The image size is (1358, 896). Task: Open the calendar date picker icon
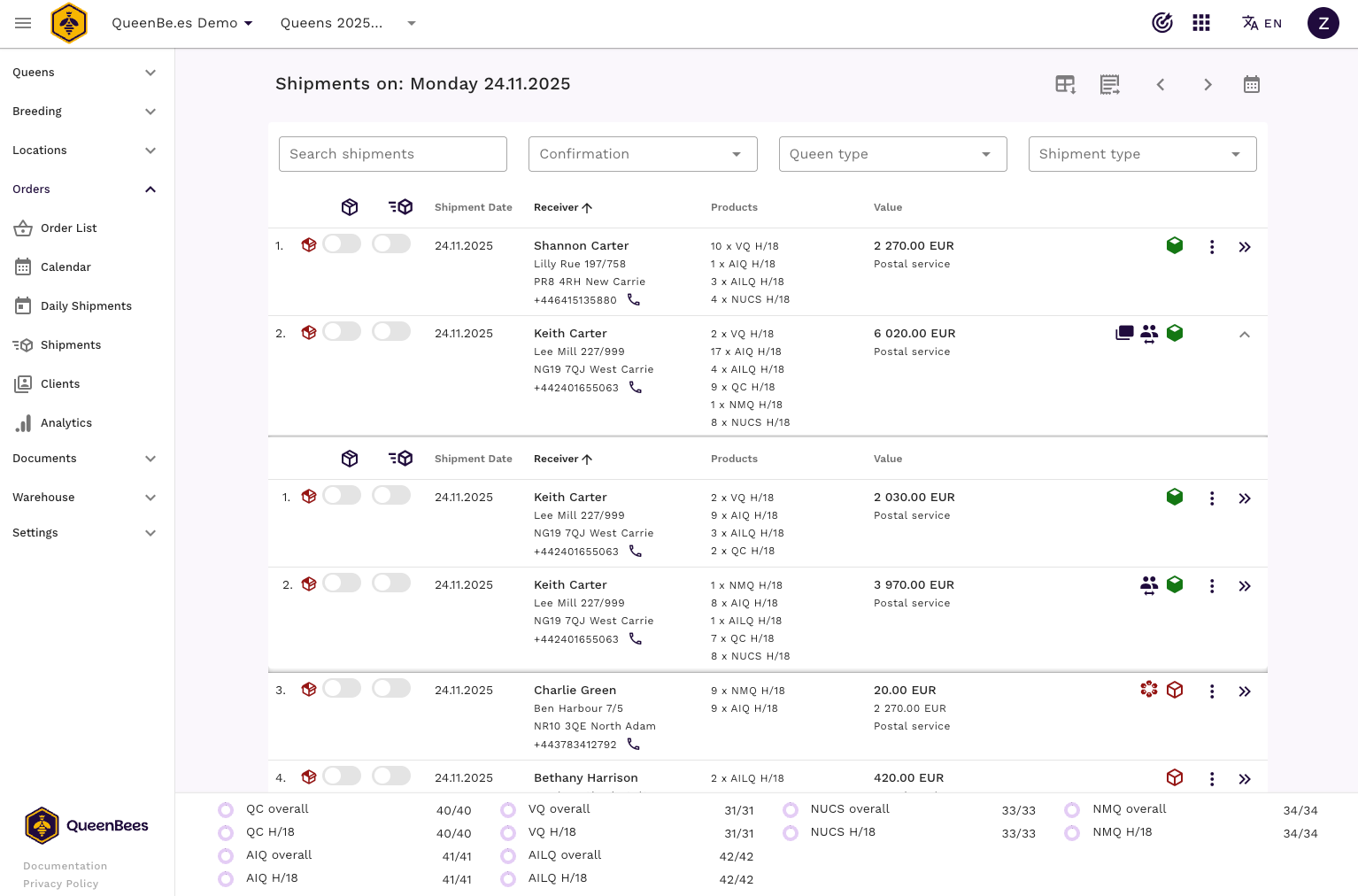[1251, 84]
